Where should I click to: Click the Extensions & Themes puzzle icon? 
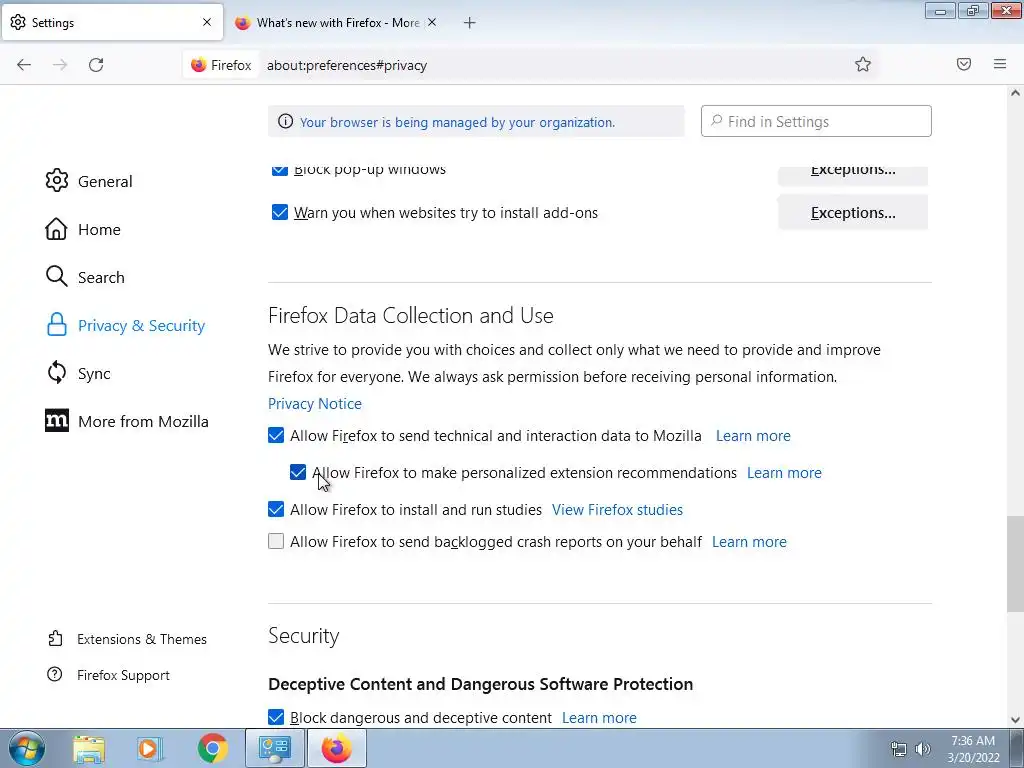(55, 639)
